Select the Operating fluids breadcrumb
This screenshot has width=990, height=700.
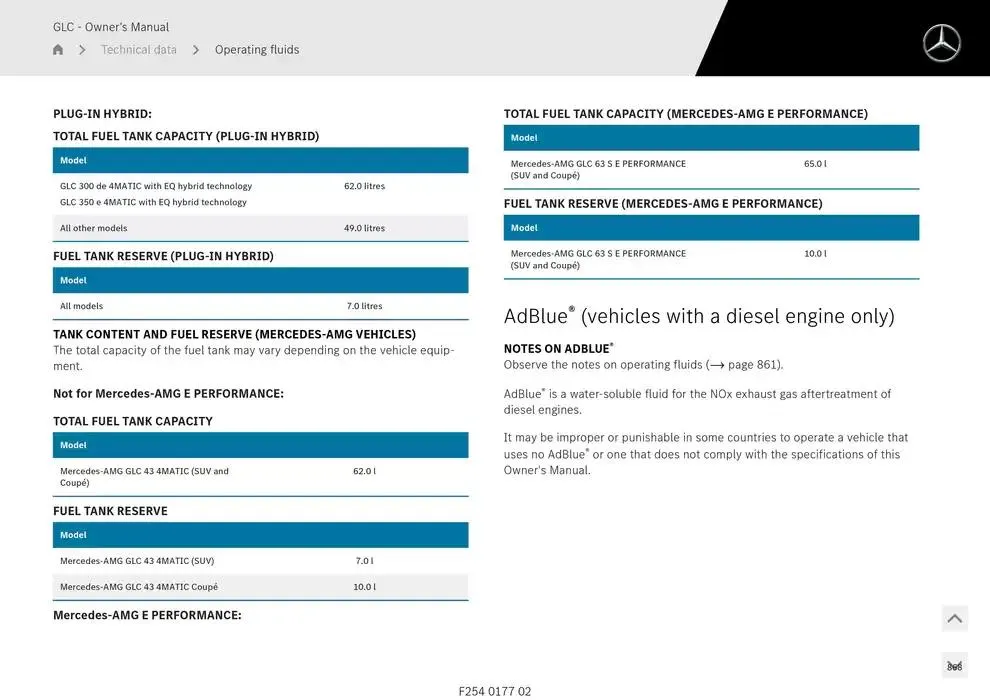pyautogui.click(x=257, y=50)
